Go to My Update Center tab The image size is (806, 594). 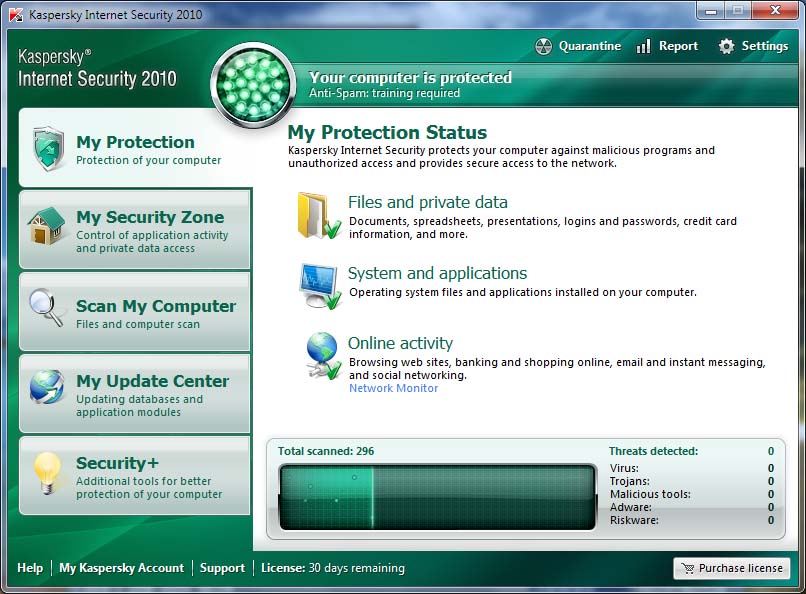pos(135,394)
